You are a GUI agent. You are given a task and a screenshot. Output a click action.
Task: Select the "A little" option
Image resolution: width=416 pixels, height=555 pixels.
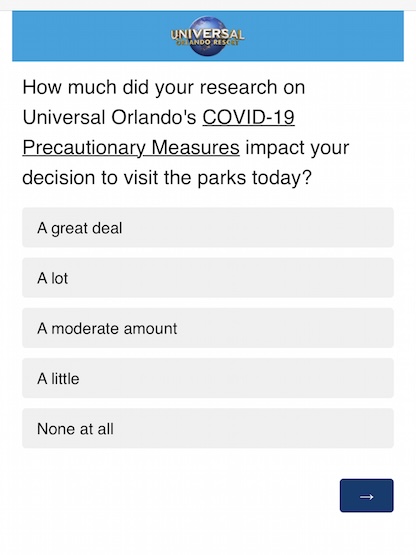[208, 378]
